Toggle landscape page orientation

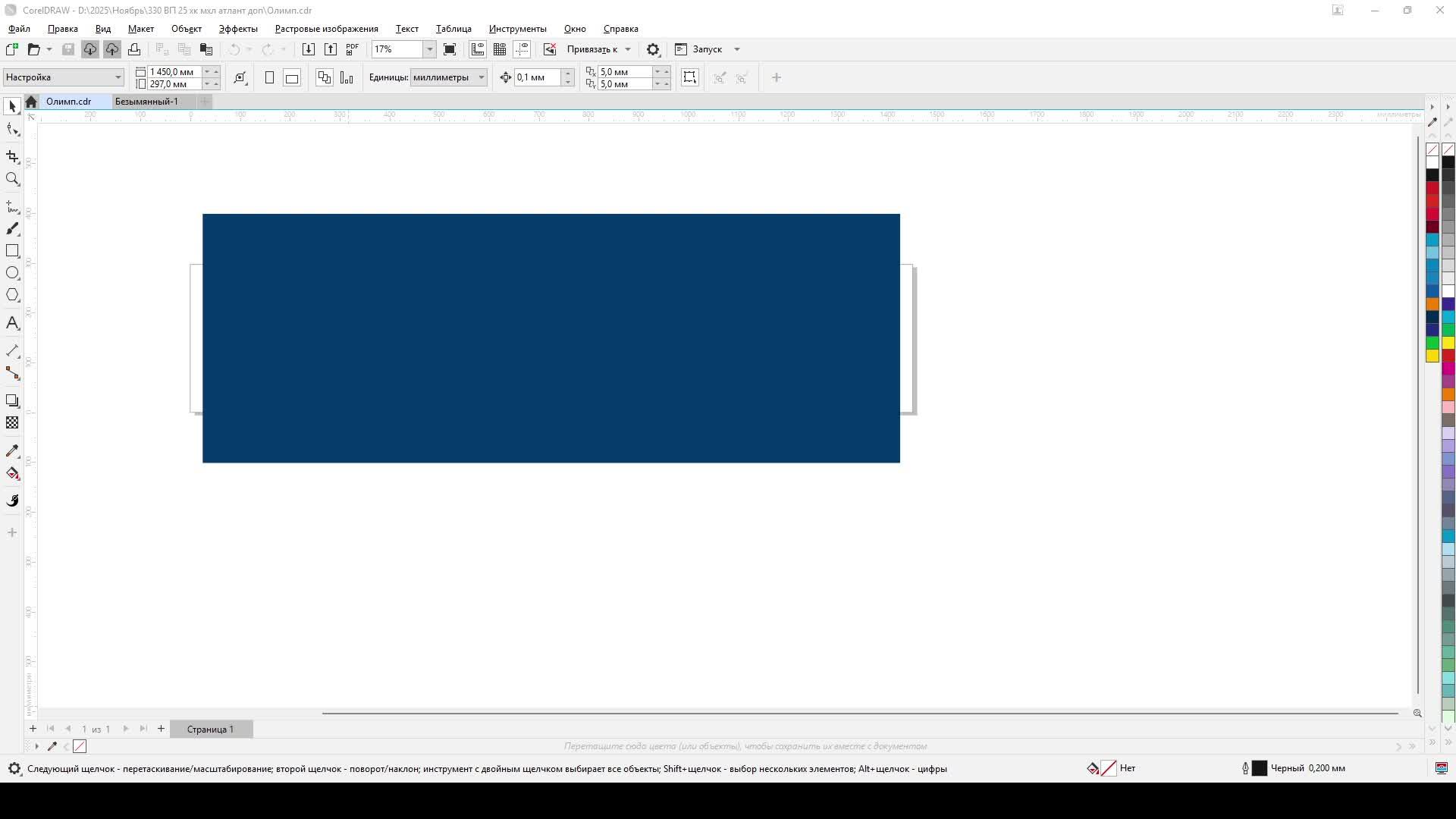pos(292,77)
